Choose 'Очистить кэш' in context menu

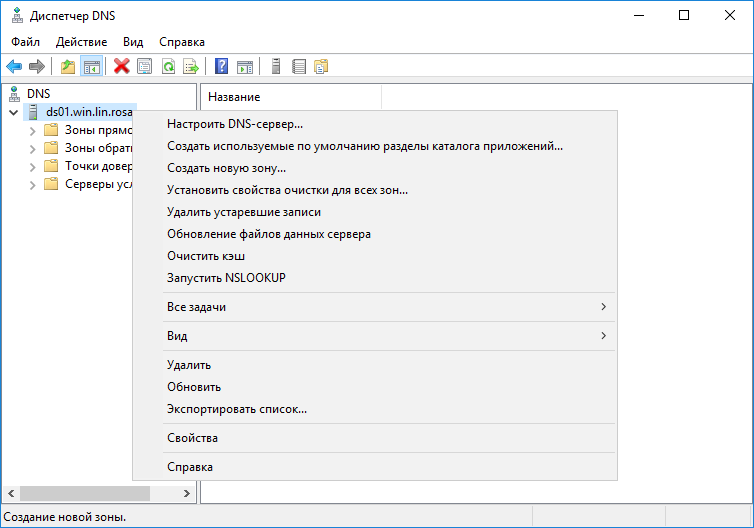(x=206, y=256)
